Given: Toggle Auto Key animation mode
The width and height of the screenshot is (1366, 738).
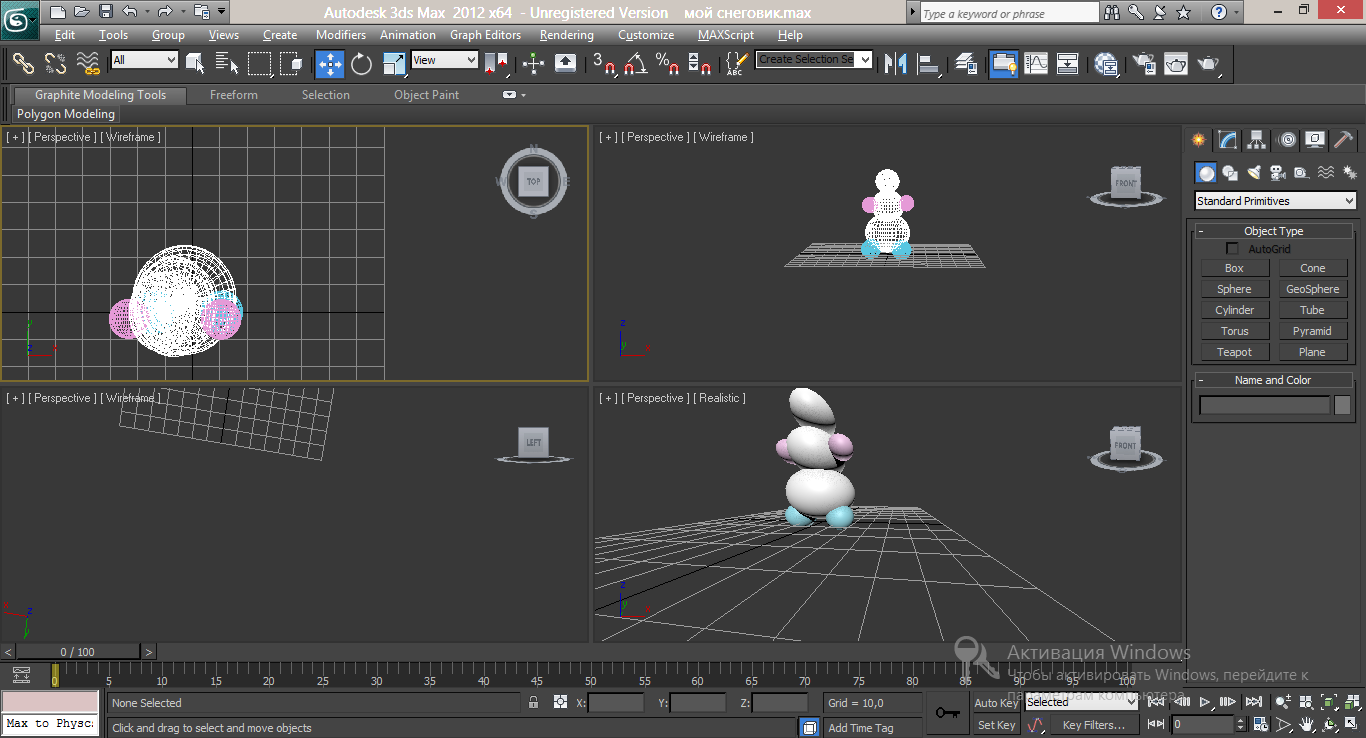Looking at the screenshot, I should coord(996,703).
